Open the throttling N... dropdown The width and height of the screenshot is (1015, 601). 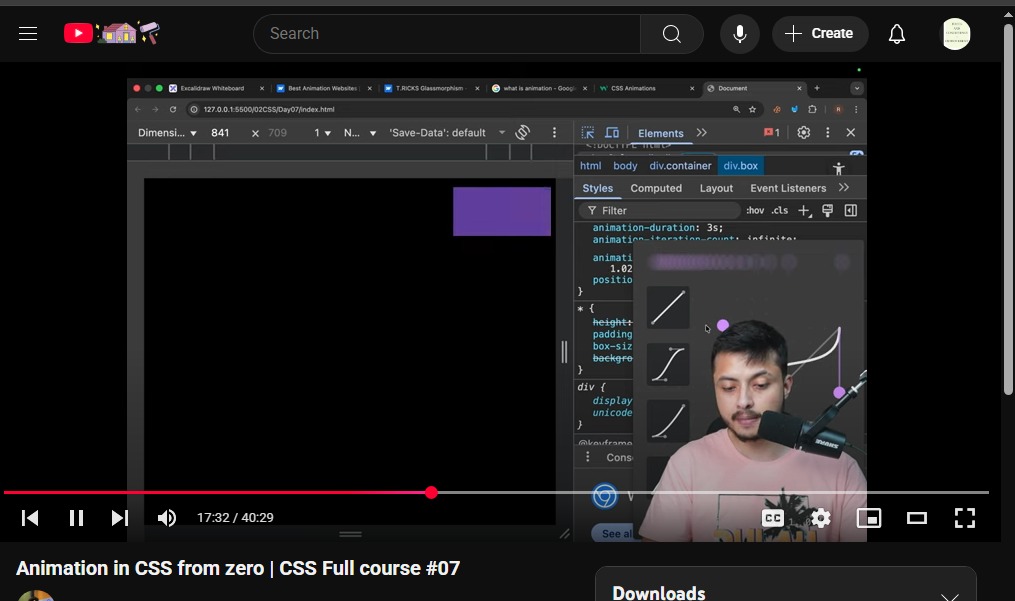360,133
